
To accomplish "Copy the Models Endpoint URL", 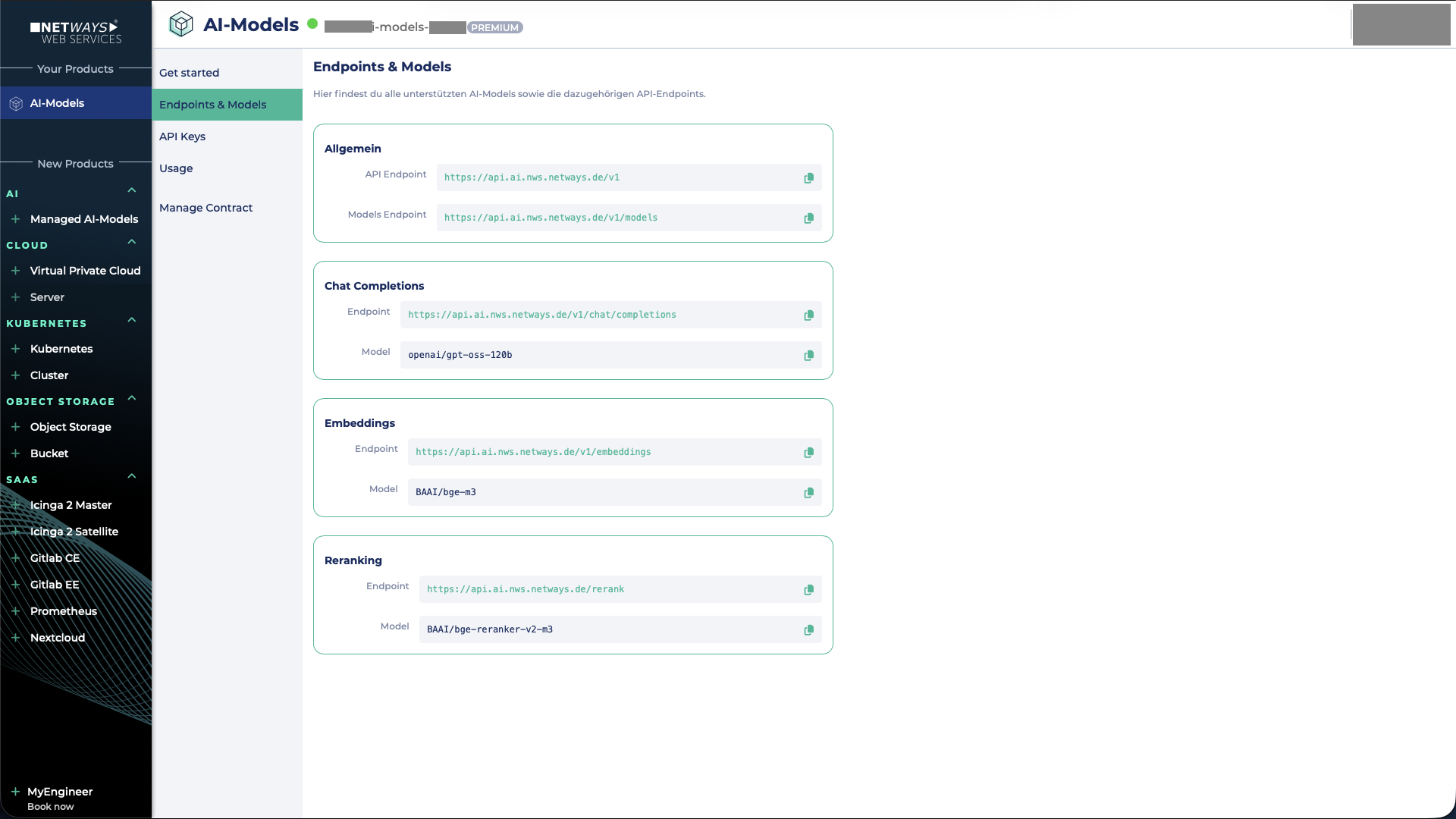I will [x=808, y=218].
